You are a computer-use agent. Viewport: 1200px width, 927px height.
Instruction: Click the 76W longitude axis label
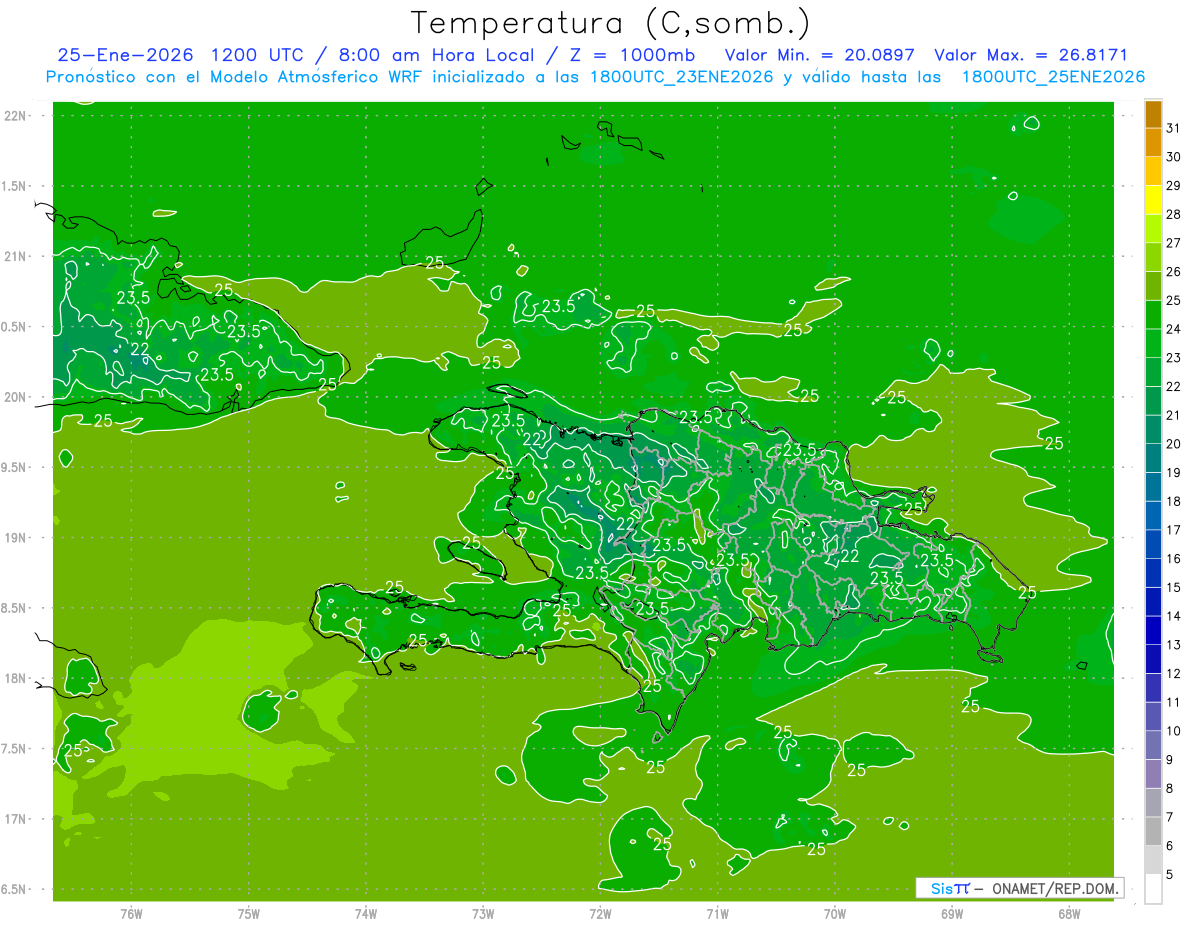pos(131,913)
